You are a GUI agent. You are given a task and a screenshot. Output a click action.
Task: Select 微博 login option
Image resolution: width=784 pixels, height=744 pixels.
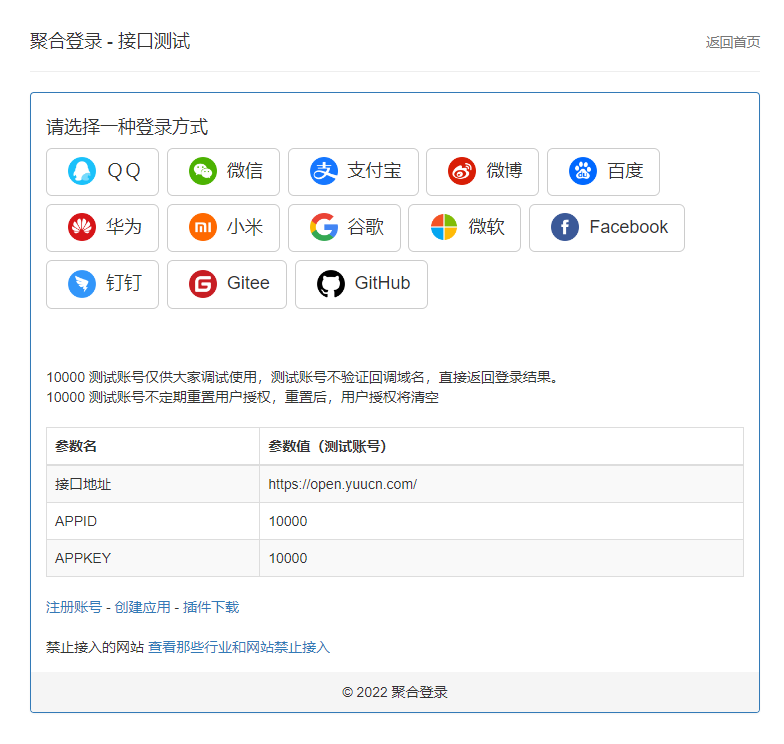tap(482, 172)
